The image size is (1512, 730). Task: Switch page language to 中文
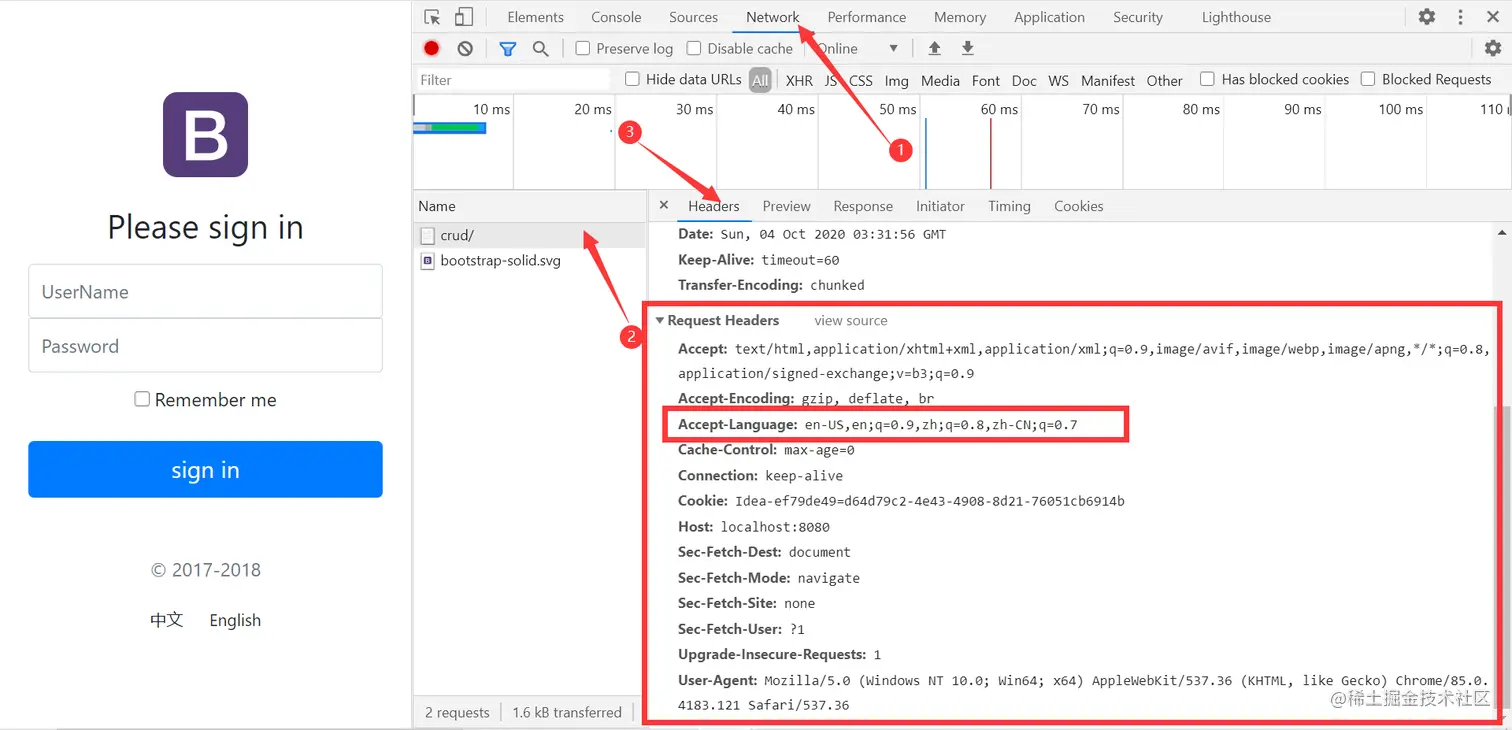pos(167,620)
